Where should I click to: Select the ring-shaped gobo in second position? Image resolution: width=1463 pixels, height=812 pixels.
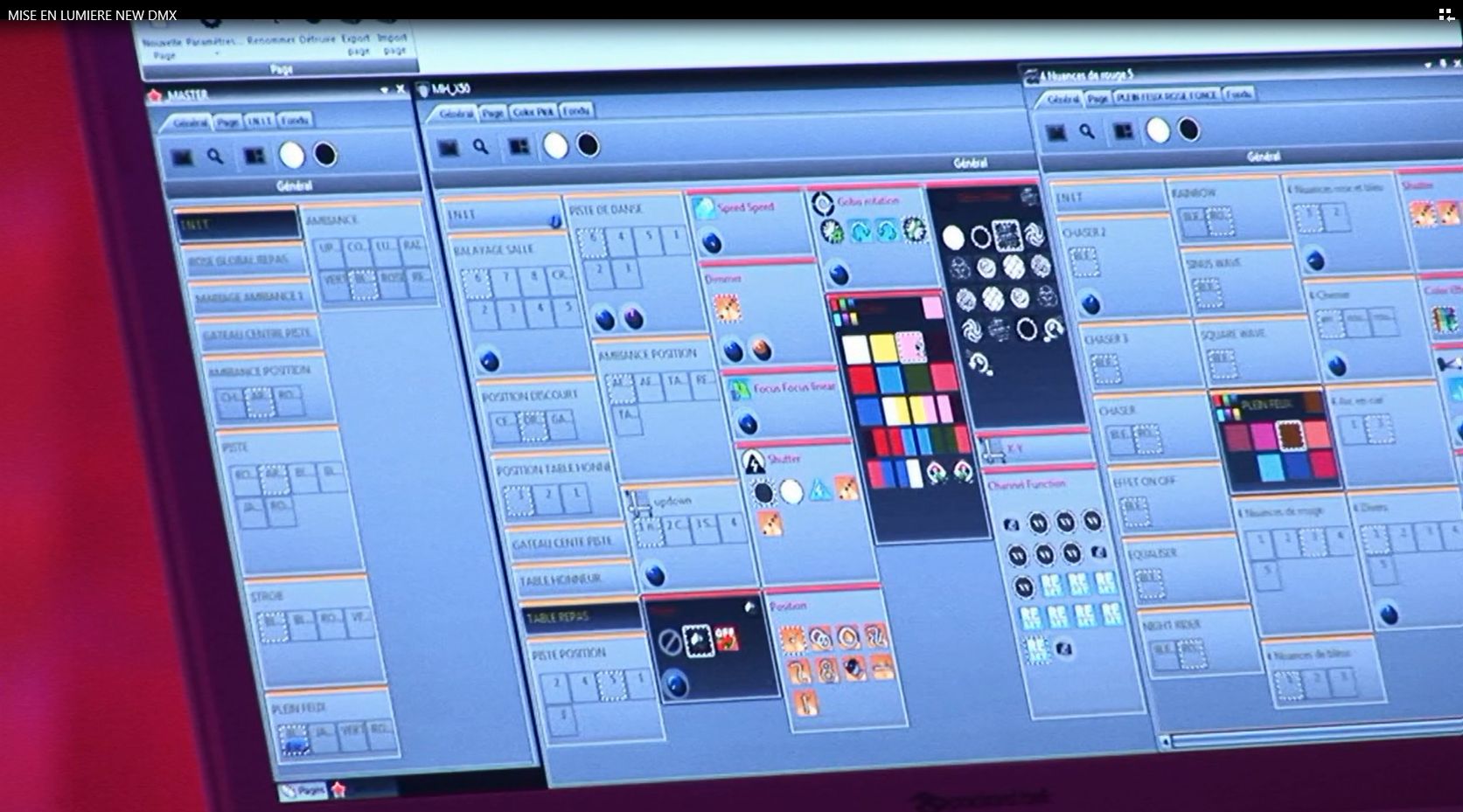tap(980, 236)
